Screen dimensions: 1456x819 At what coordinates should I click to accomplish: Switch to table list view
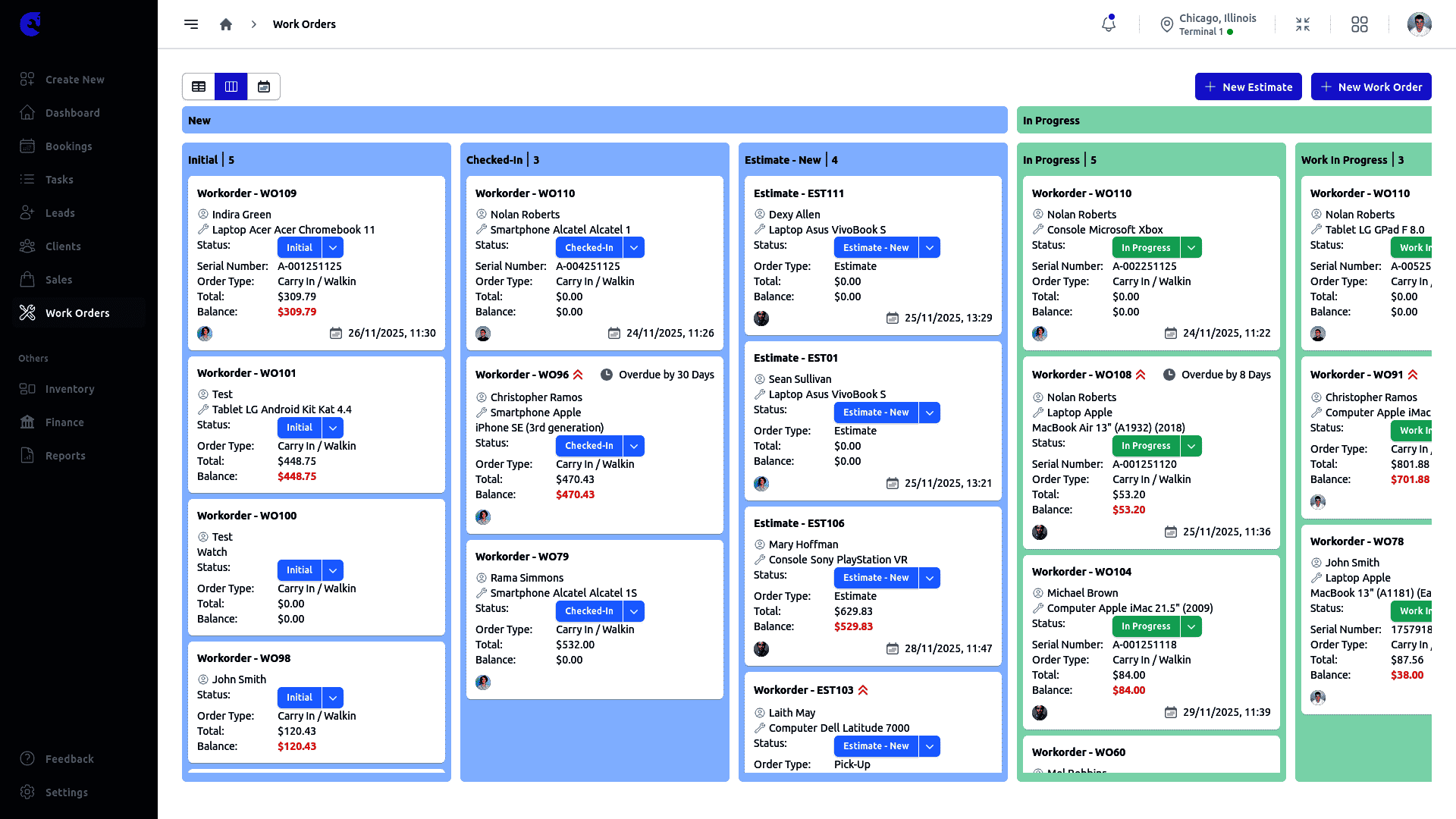(x=199, y=86)
